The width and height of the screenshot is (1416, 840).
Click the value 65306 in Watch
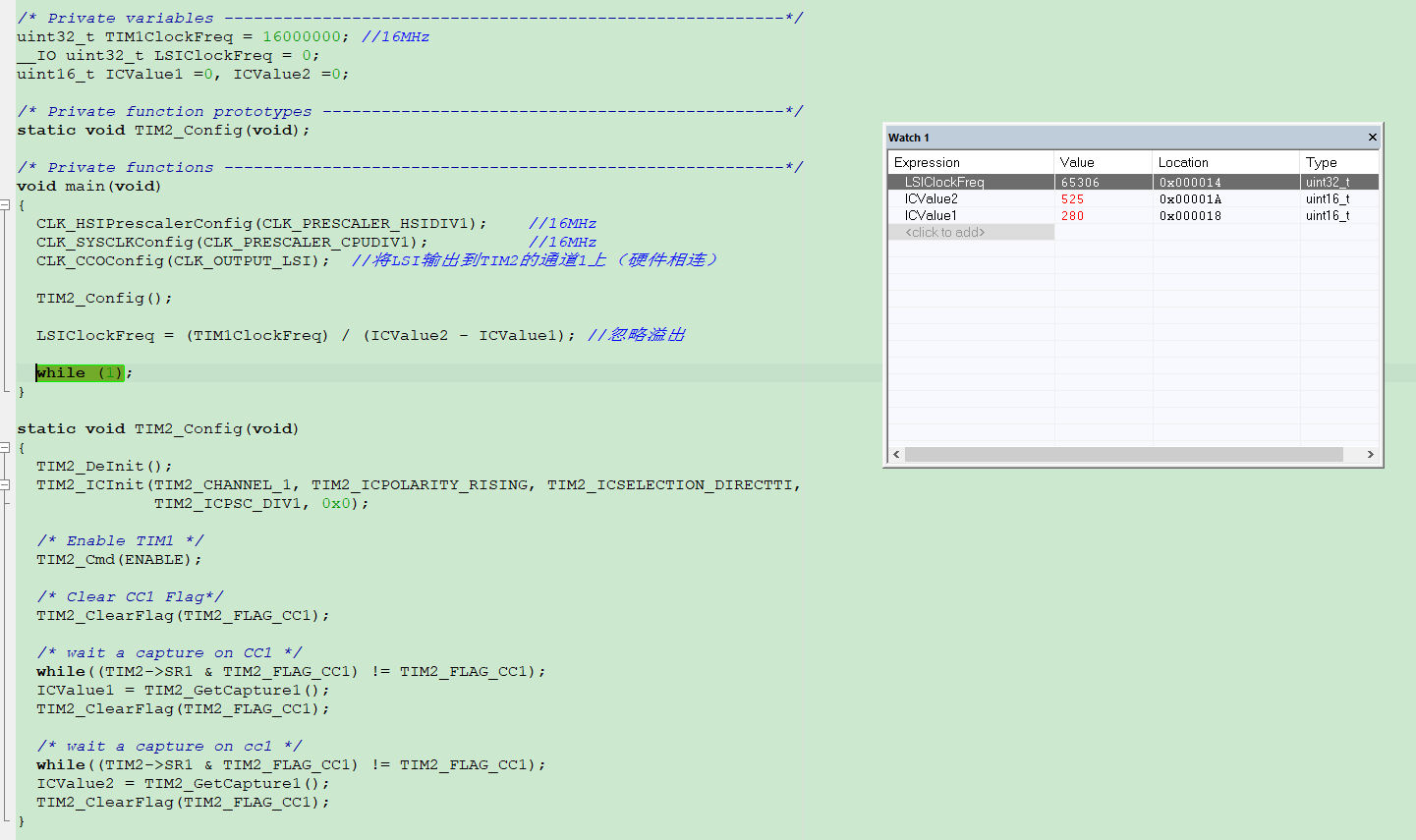click(x=1080, y=182)
